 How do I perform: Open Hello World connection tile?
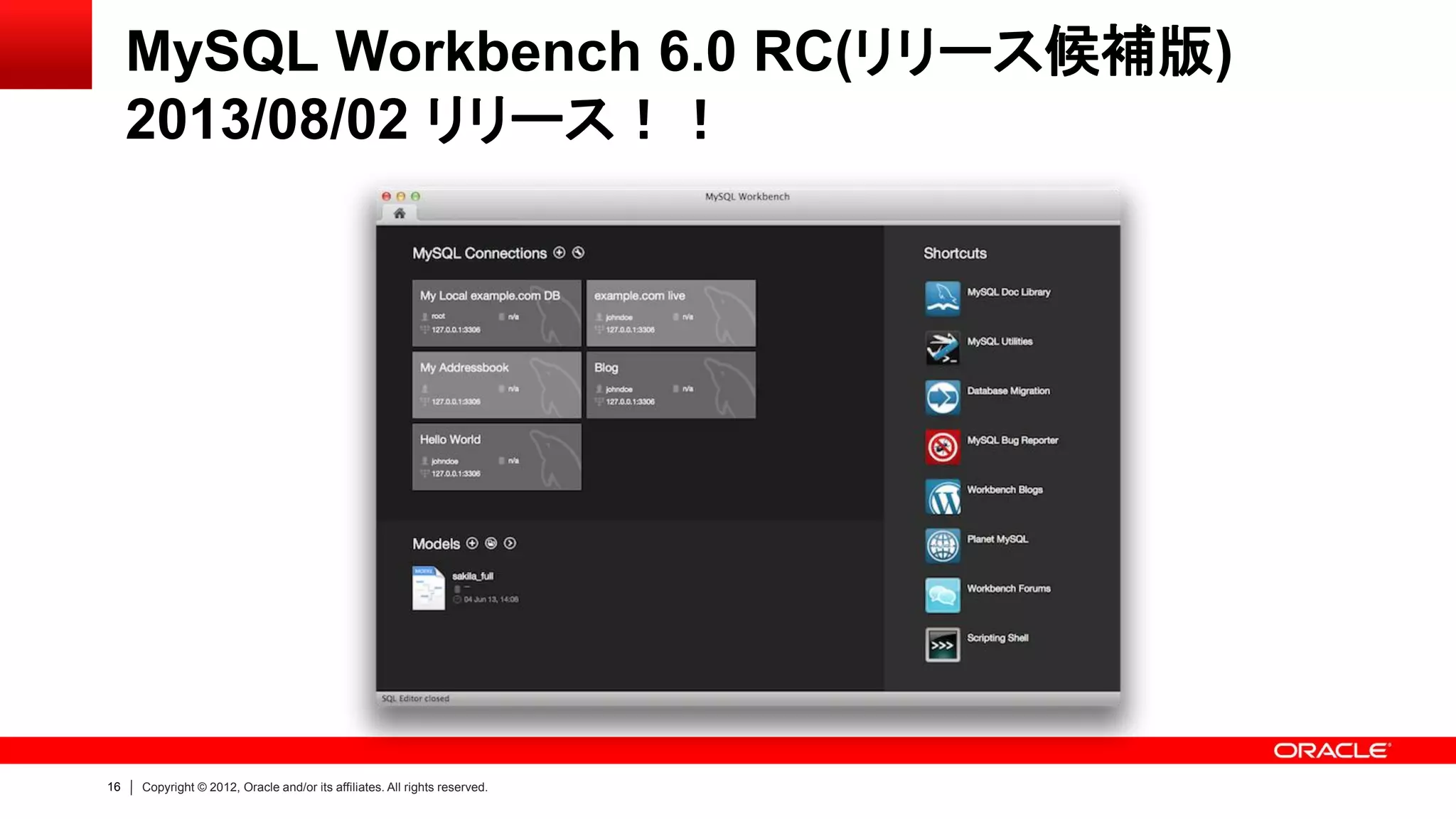tap(496, 456)
